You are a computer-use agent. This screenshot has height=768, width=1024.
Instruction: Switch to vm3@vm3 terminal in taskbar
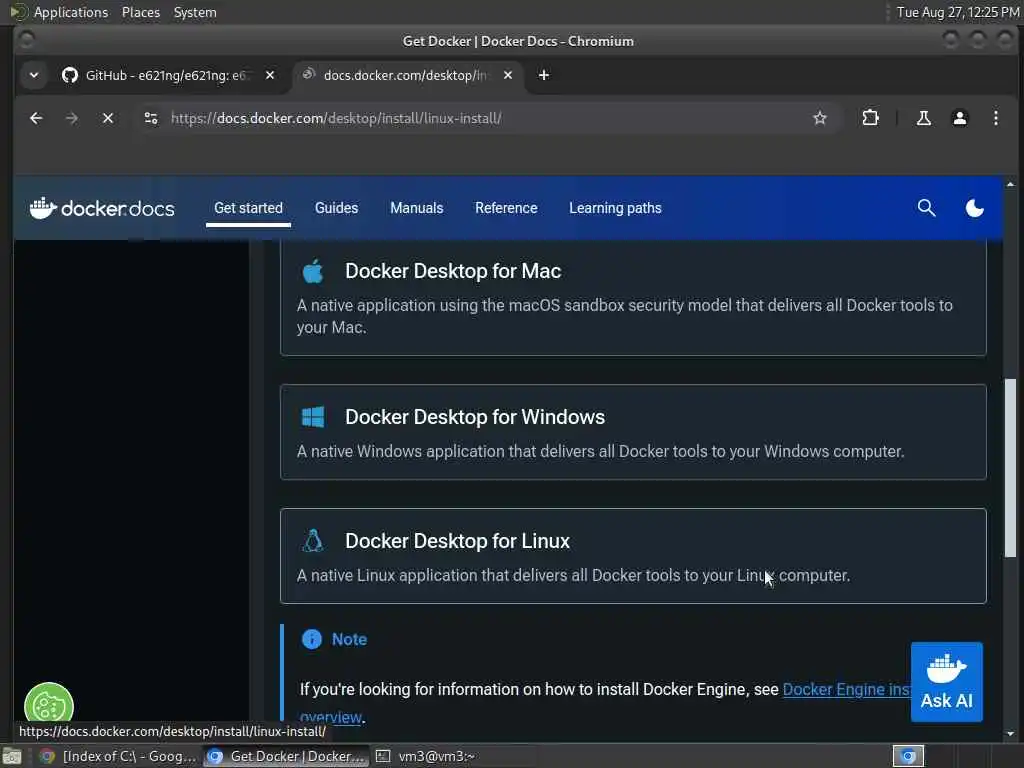coord(453,756)
